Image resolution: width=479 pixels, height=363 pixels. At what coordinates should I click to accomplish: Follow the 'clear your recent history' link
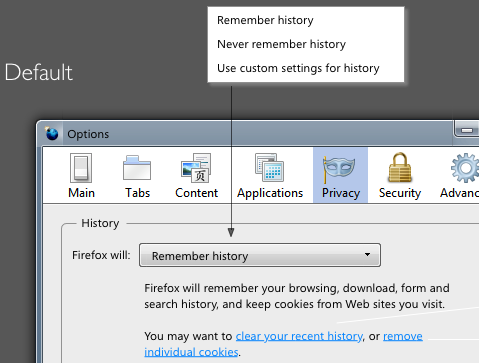coord(299,336)
